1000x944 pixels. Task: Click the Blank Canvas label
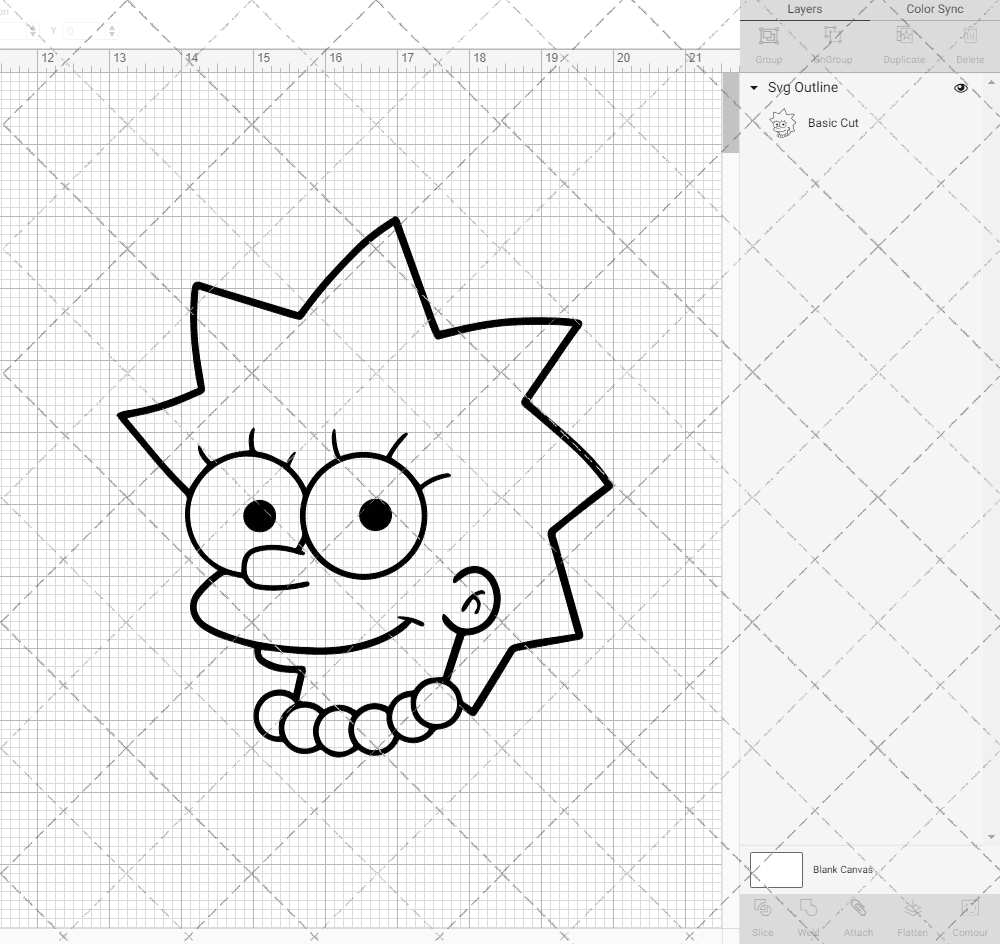click(x=845, y=869)
